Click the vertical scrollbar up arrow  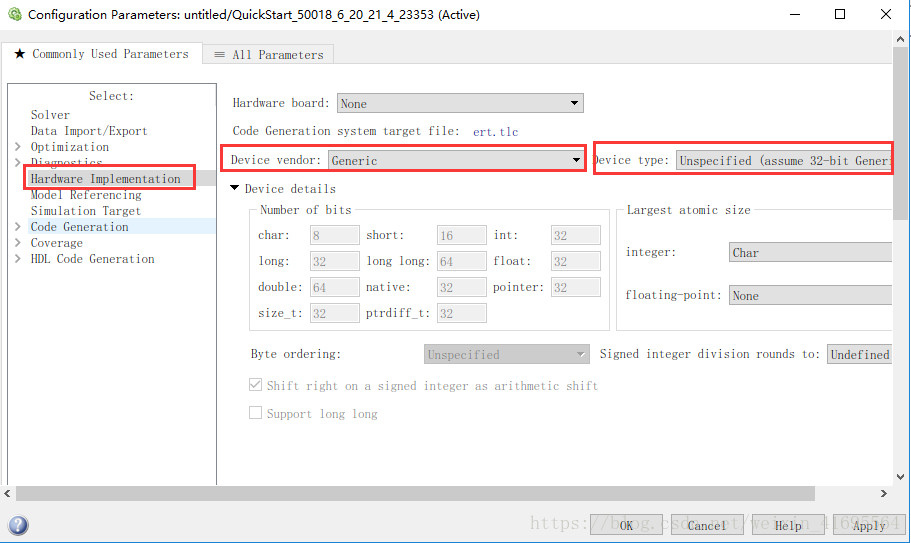tap(901, 39)
